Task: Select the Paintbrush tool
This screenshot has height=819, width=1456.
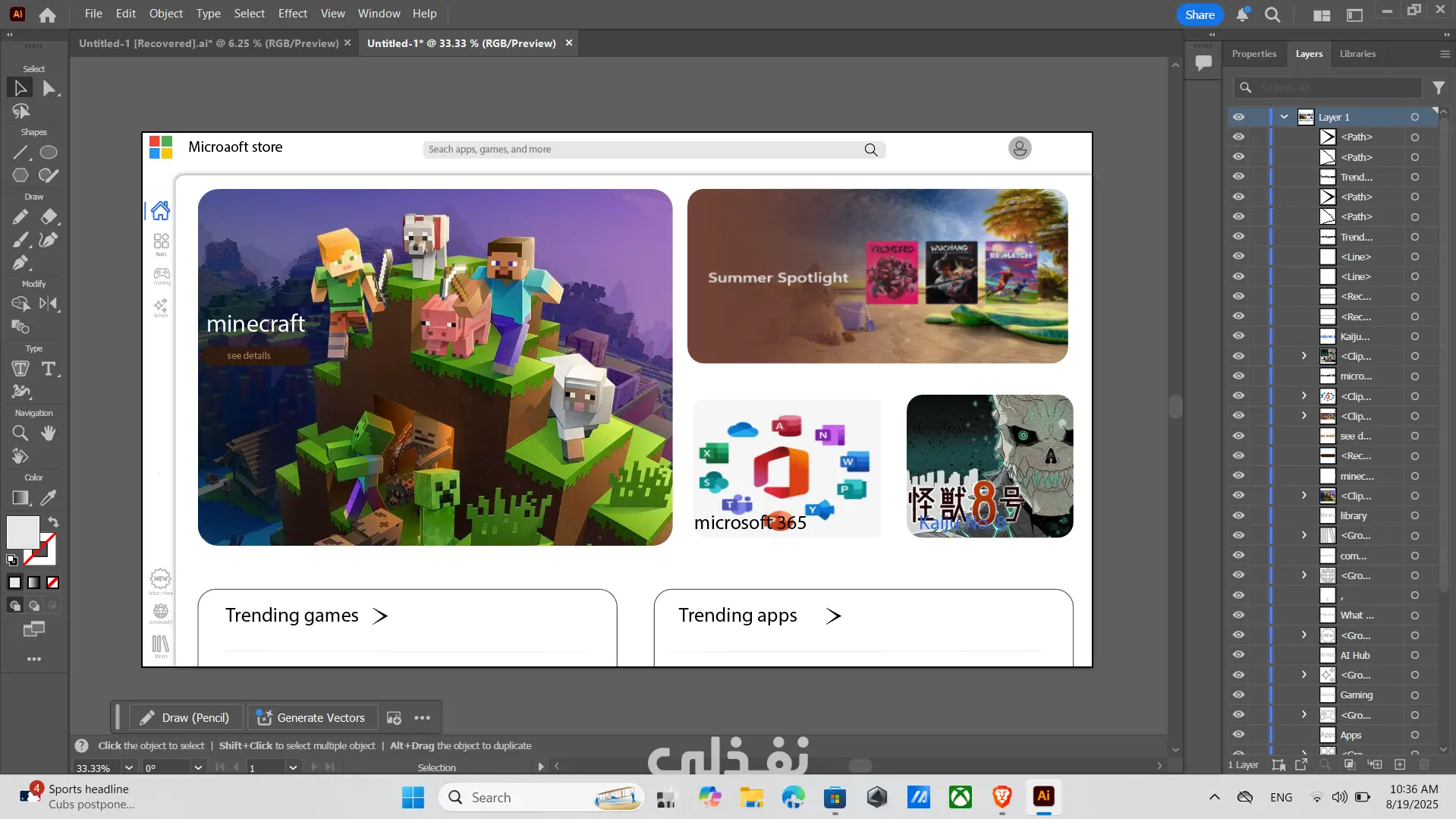Action: tap(20, 240)
